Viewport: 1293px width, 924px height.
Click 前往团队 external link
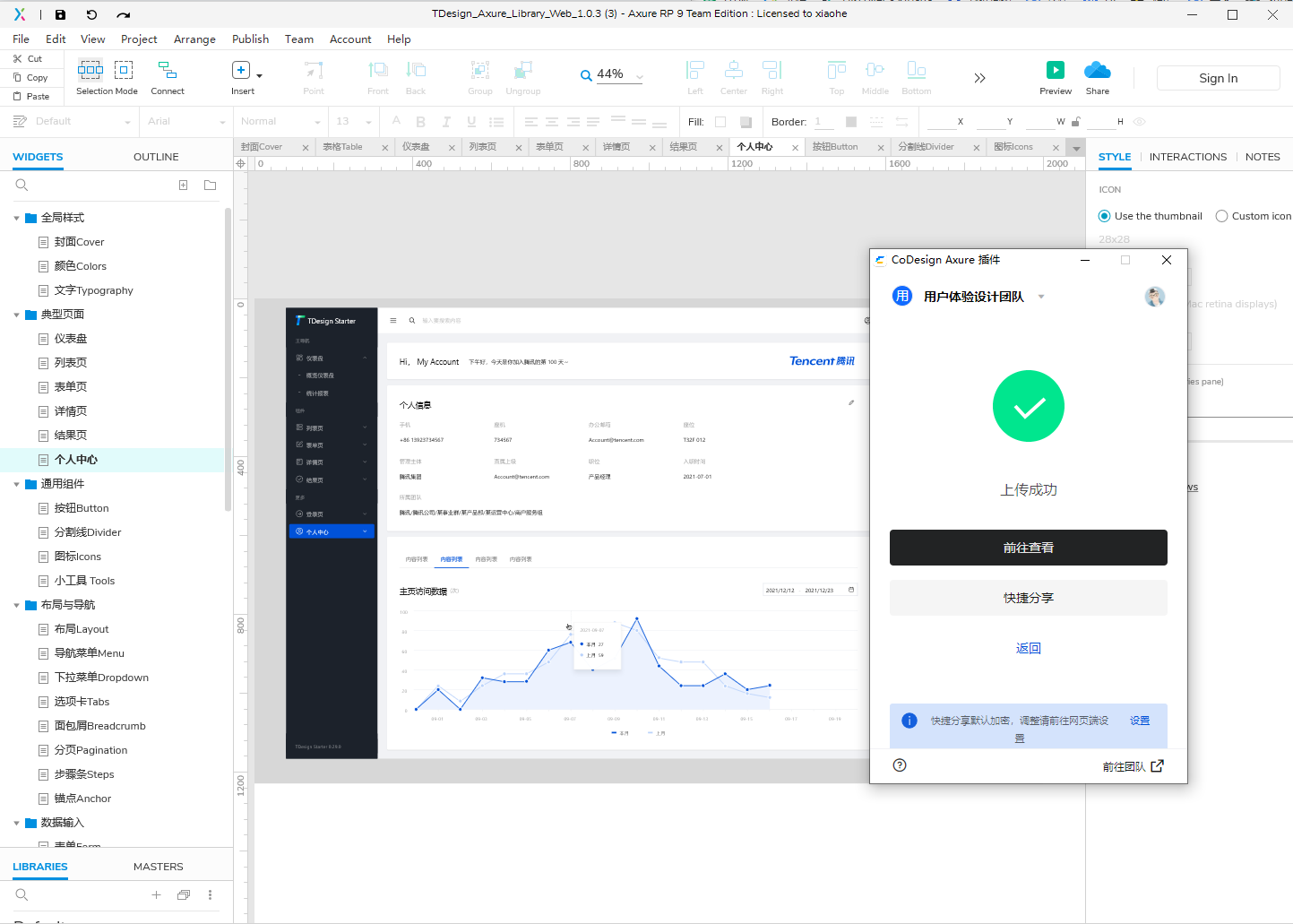1133,766
